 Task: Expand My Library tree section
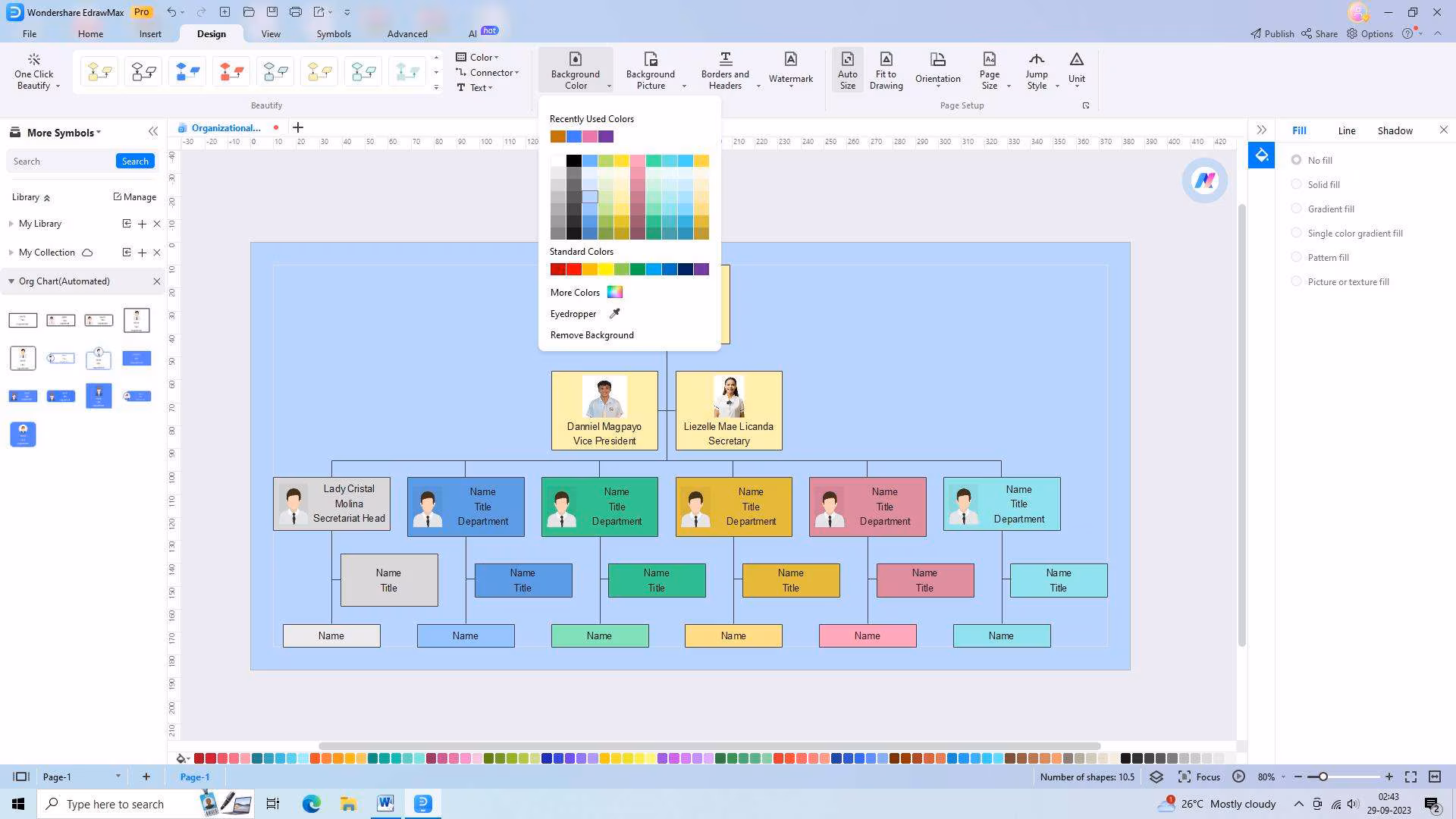[11, 224]
